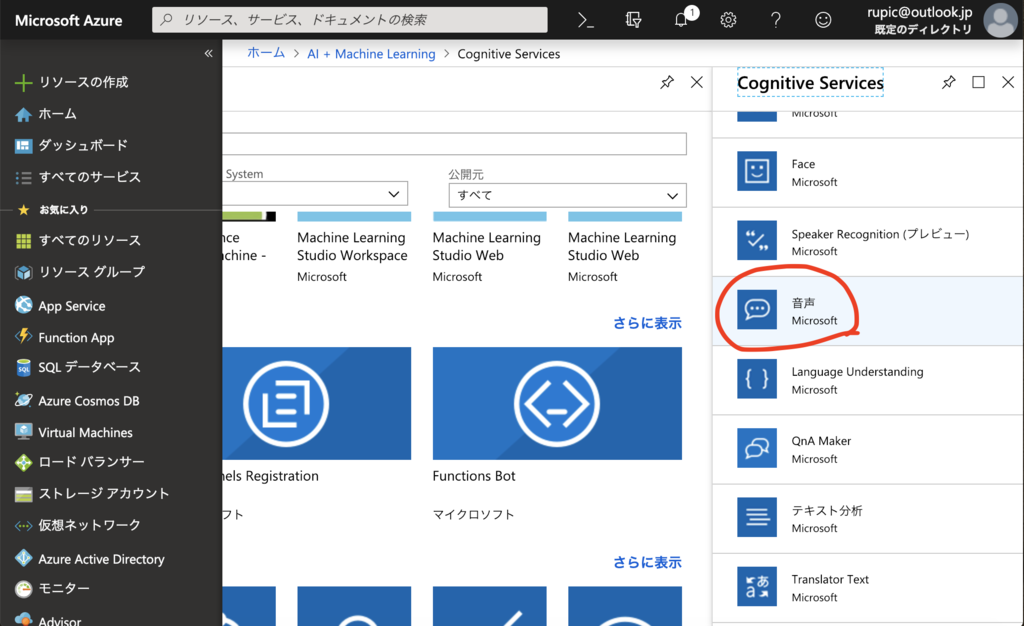
Task: Select Speaker Recognition (プレビュー) service
Action: click(868, 242)
